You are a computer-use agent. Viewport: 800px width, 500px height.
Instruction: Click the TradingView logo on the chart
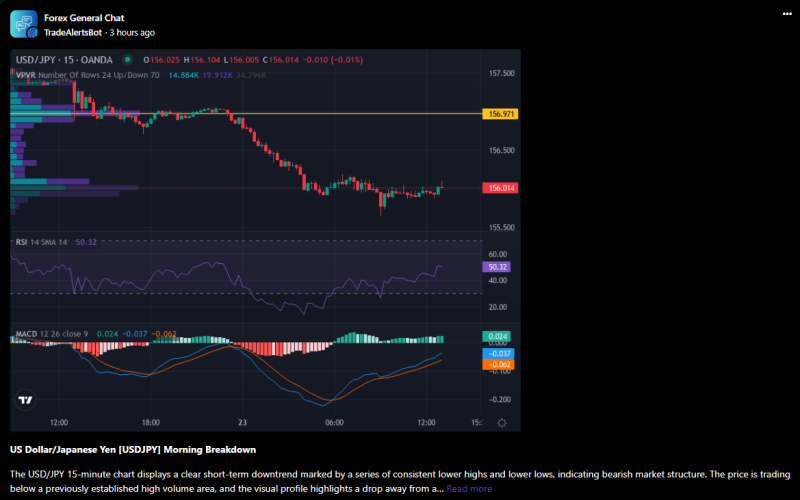[25, 400]
